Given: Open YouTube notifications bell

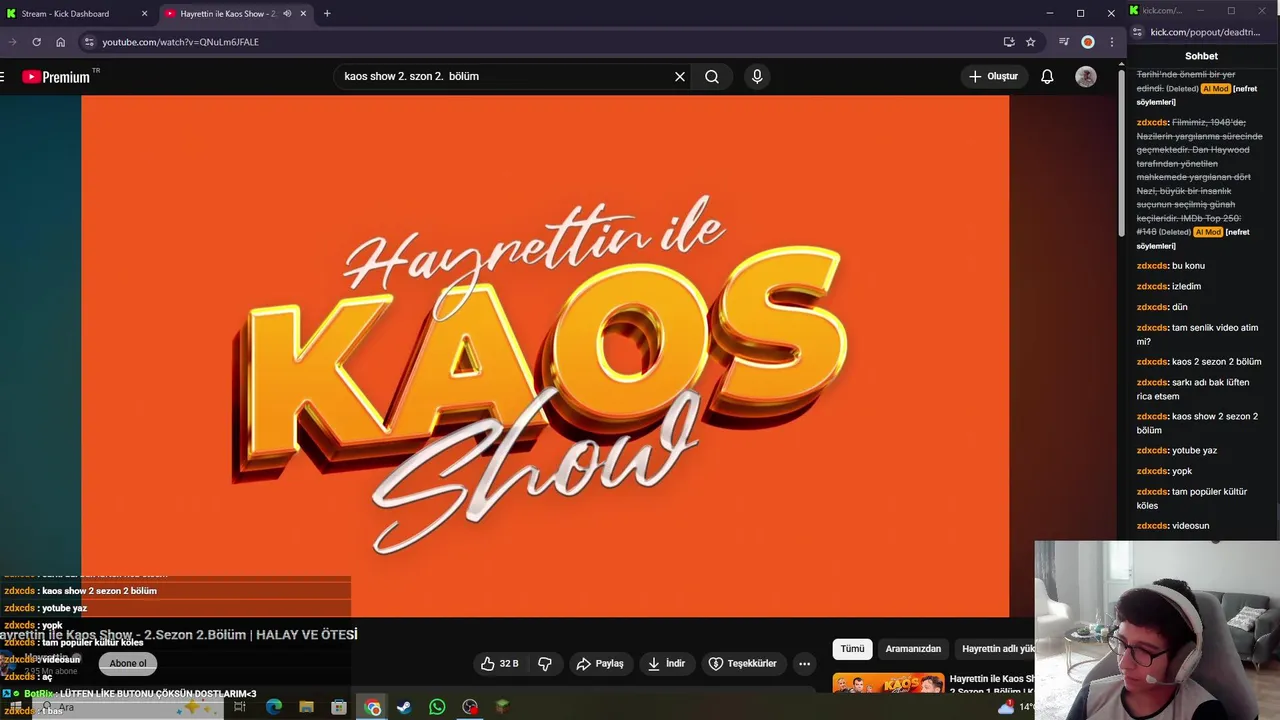Looking at the screenshot, I should click(x=1047, y=76).
